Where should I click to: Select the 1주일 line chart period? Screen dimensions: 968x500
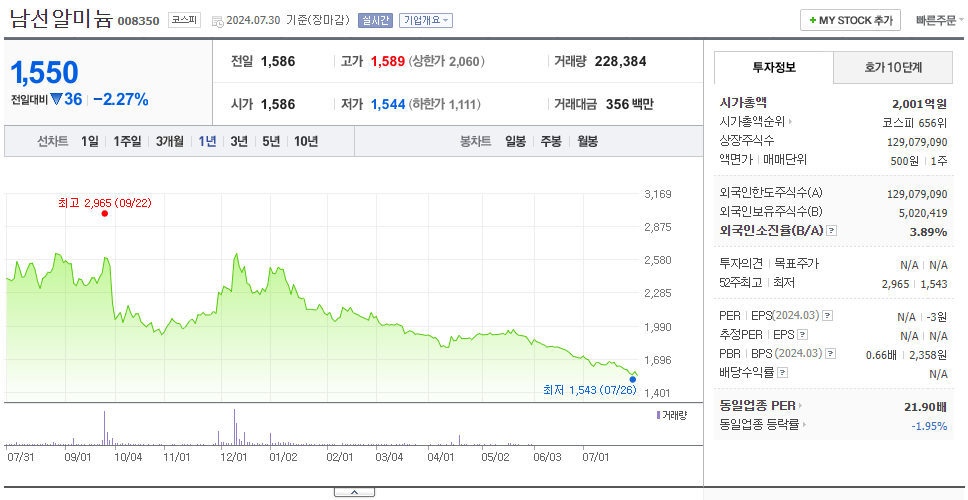[x=127, y=141]
